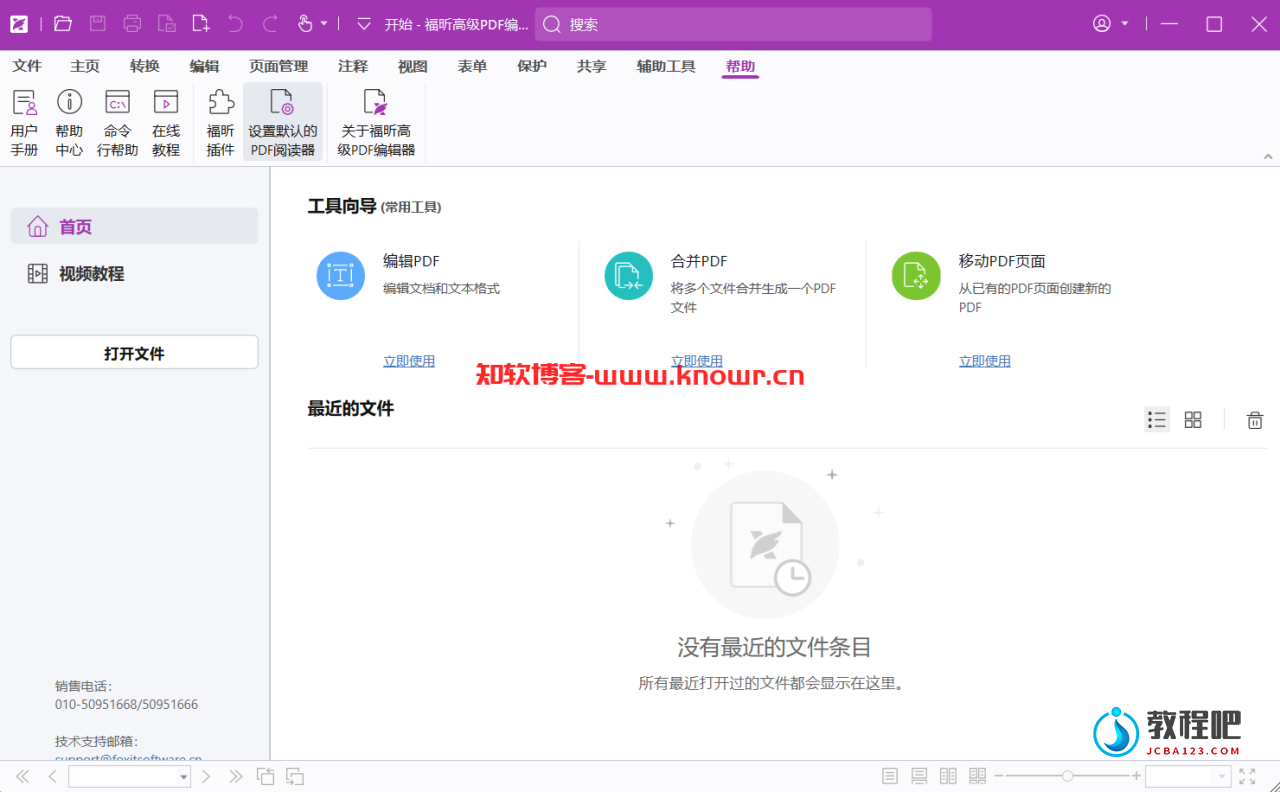Image resolution: width=1280 pixels, height=792 pixels.
Task: Click the Print icon in quick access toolbar
Action: [132, 24]
